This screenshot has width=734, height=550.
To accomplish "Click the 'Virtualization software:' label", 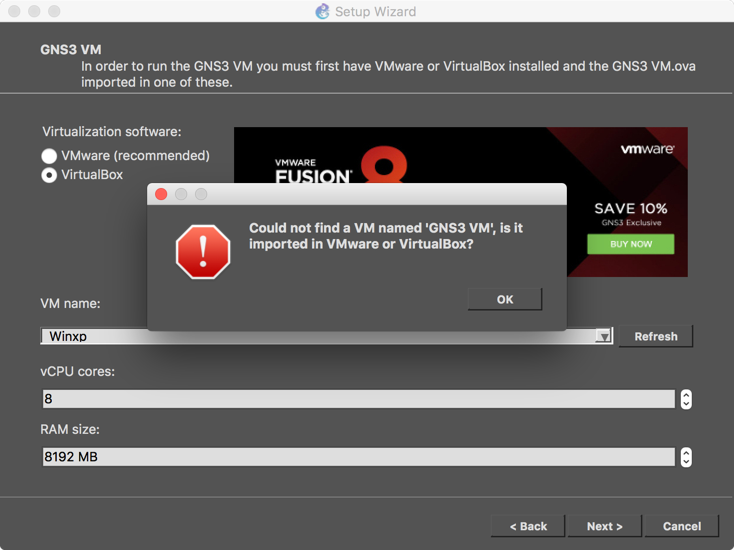I will pos(111,132).
